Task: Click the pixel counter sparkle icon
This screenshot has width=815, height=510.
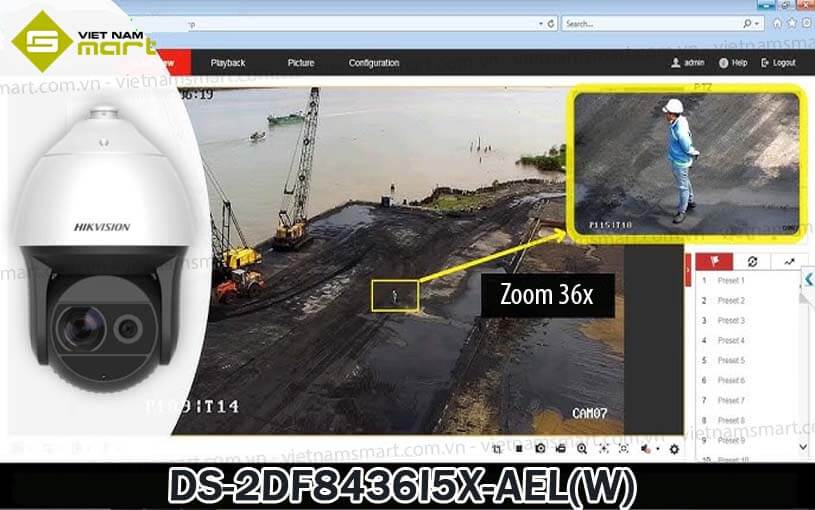Action: pos(603,449)
